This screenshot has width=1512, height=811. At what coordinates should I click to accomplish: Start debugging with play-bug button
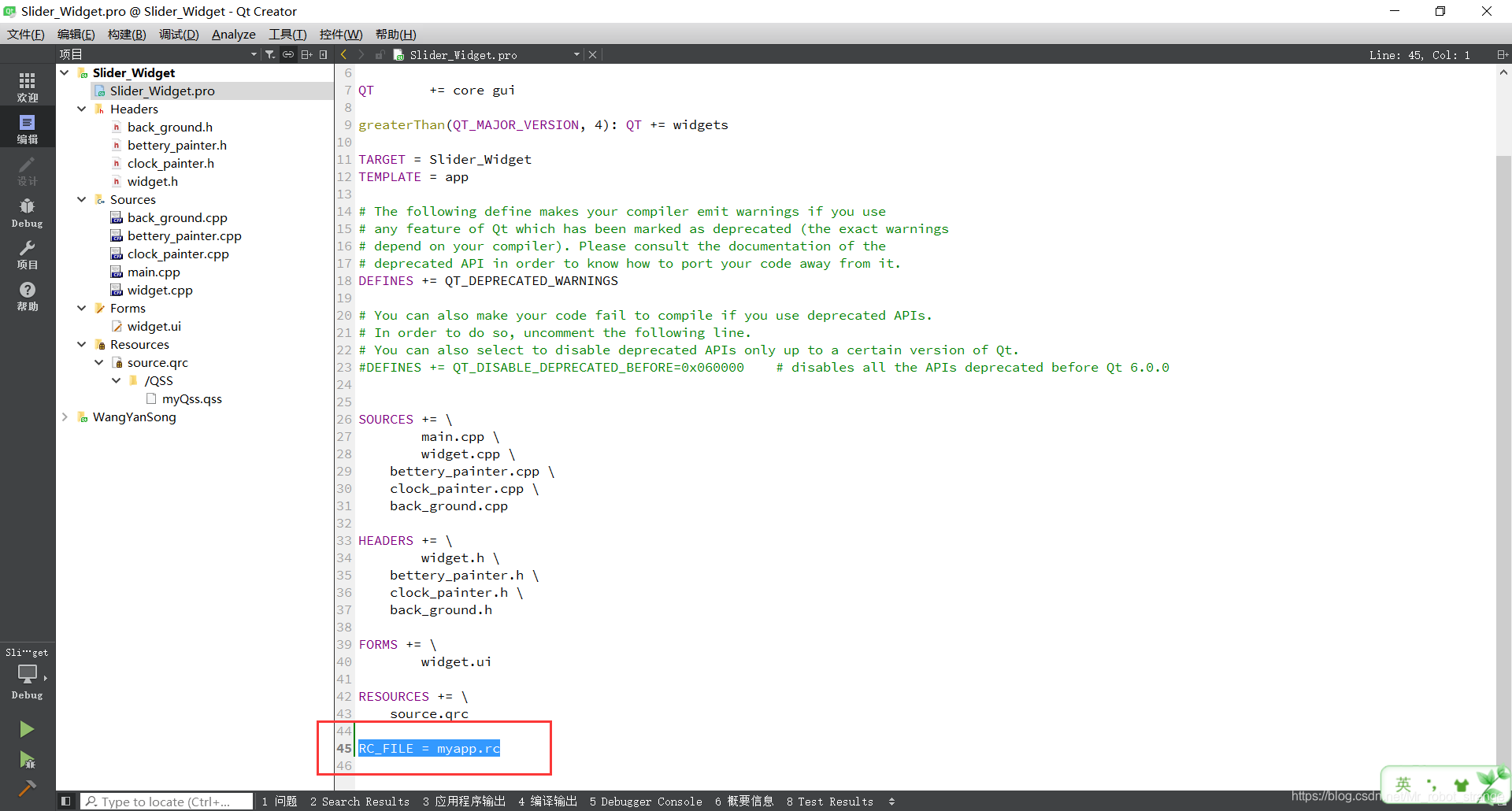pyautogui.click(x=27, y=760)
